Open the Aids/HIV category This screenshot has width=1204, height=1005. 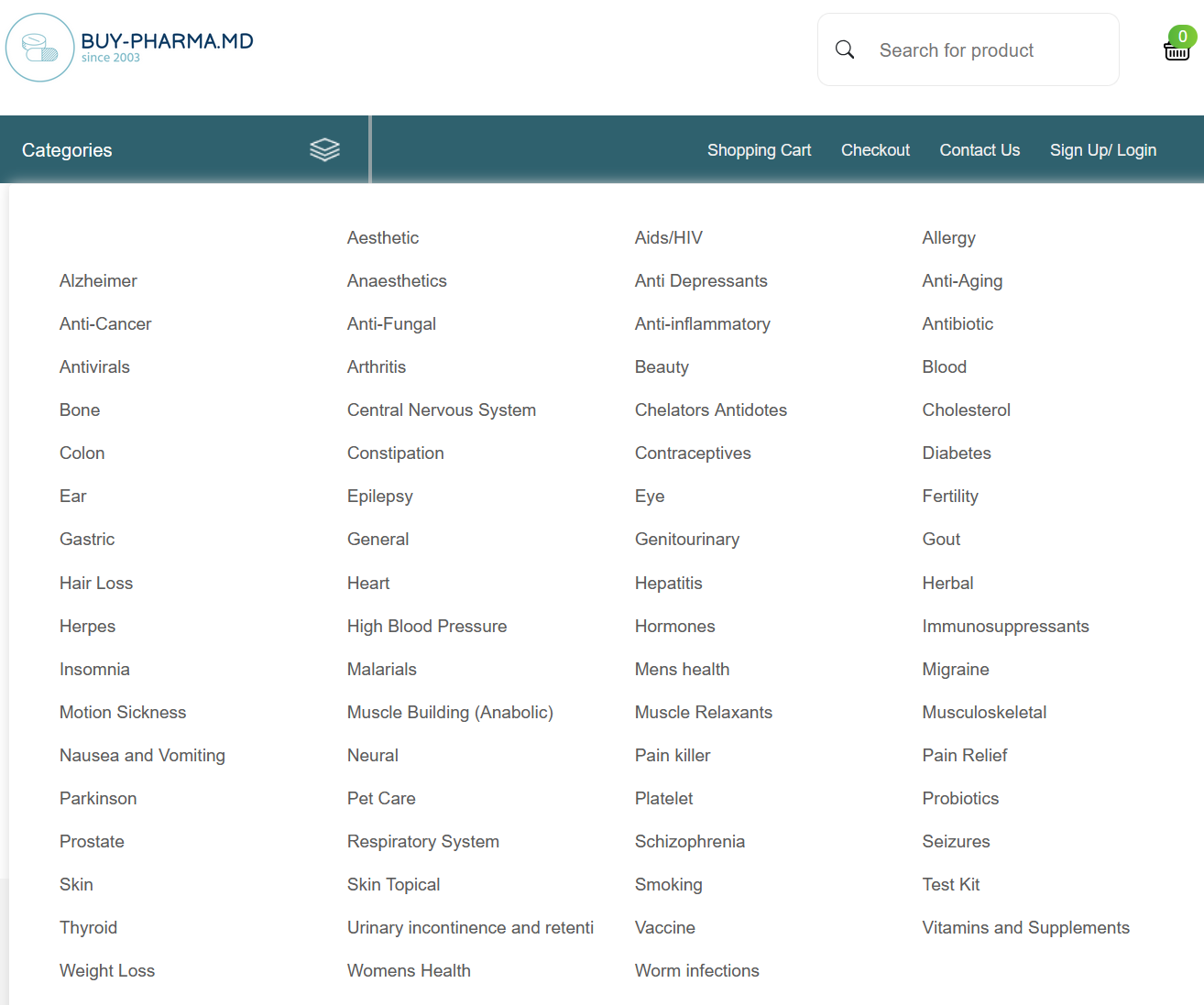tap(669, 238)
